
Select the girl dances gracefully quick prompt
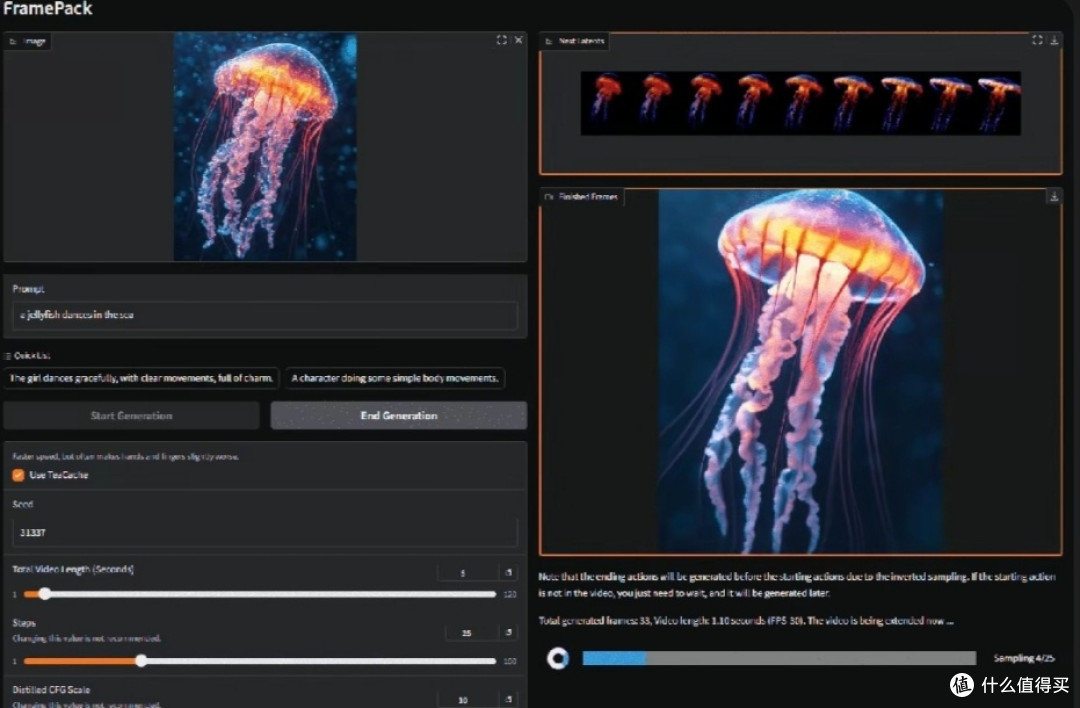141,378
